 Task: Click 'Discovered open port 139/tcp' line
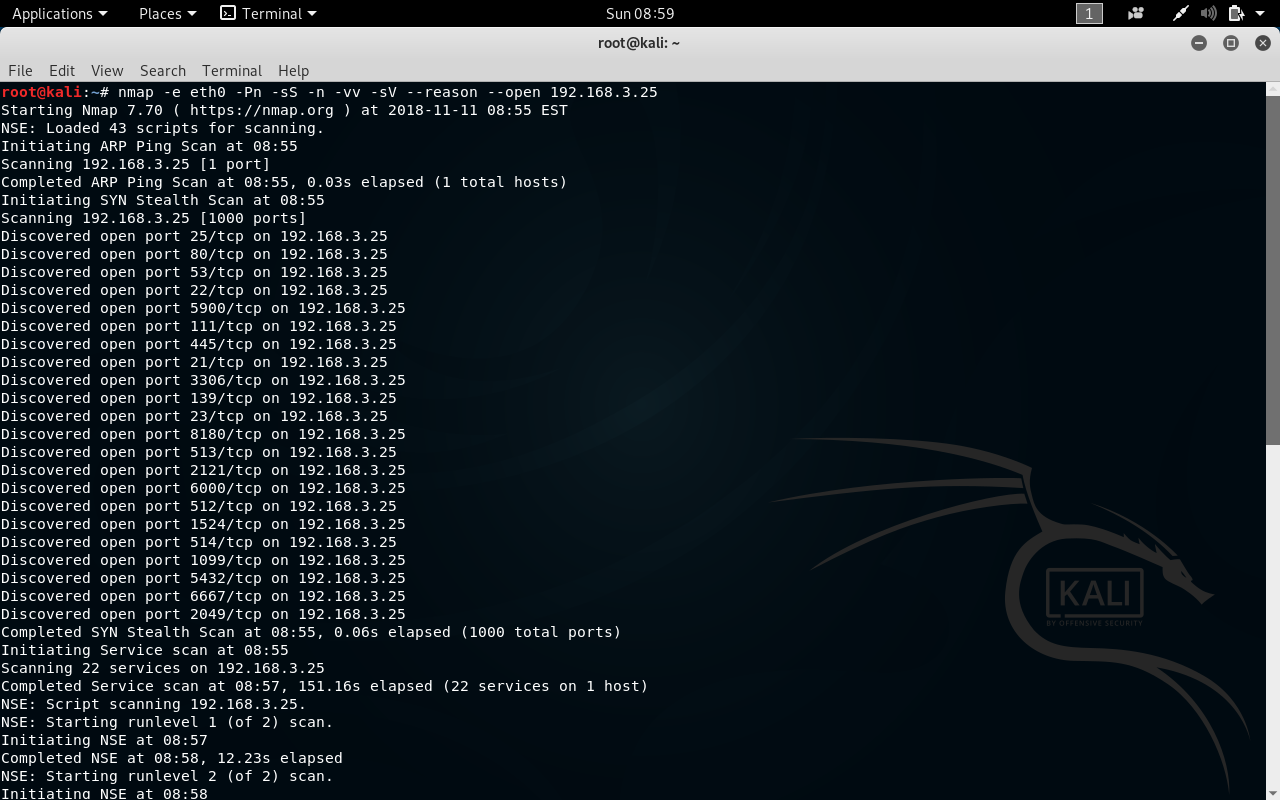199,398
